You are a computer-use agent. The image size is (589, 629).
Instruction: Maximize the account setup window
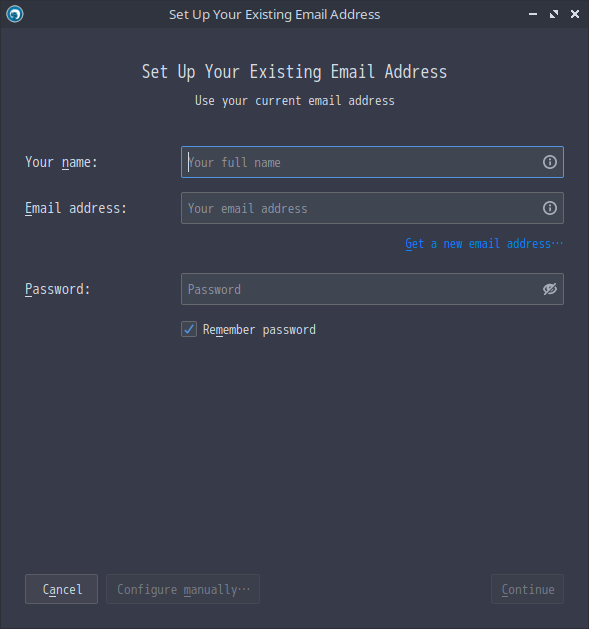click(x=554, y=14)
